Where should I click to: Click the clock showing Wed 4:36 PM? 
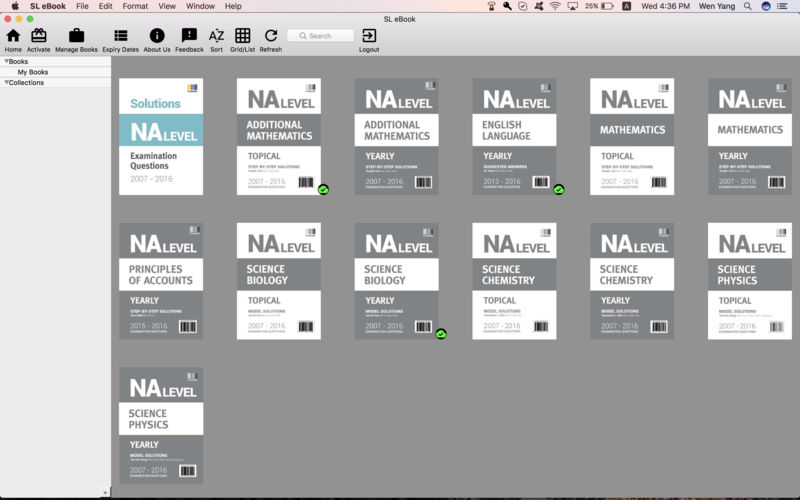click(665, 6)
